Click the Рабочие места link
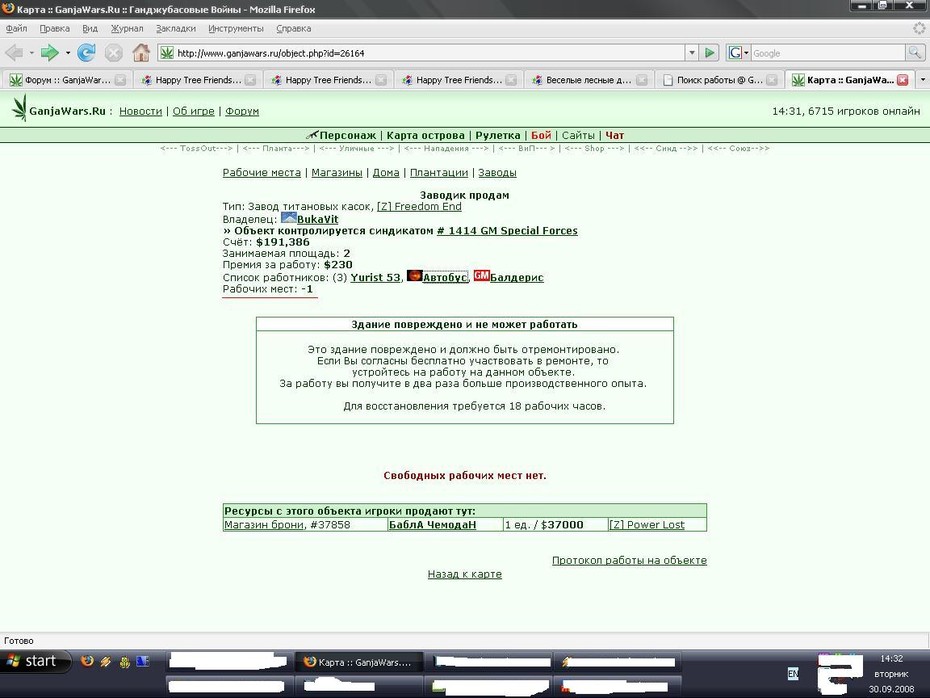The image size is (930, 698). click(x=262, y=173)
